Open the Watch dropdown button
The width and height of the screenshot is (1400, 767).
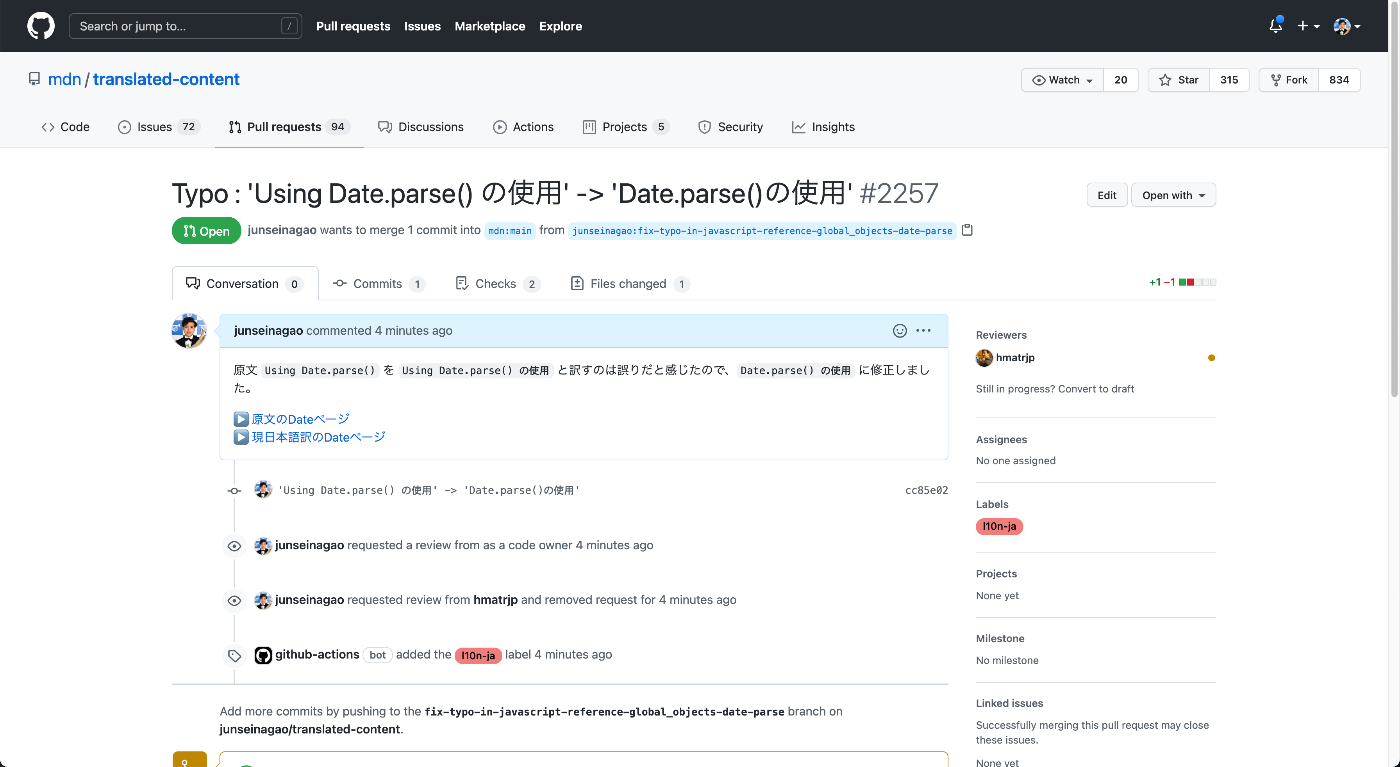coord(1062,80)
